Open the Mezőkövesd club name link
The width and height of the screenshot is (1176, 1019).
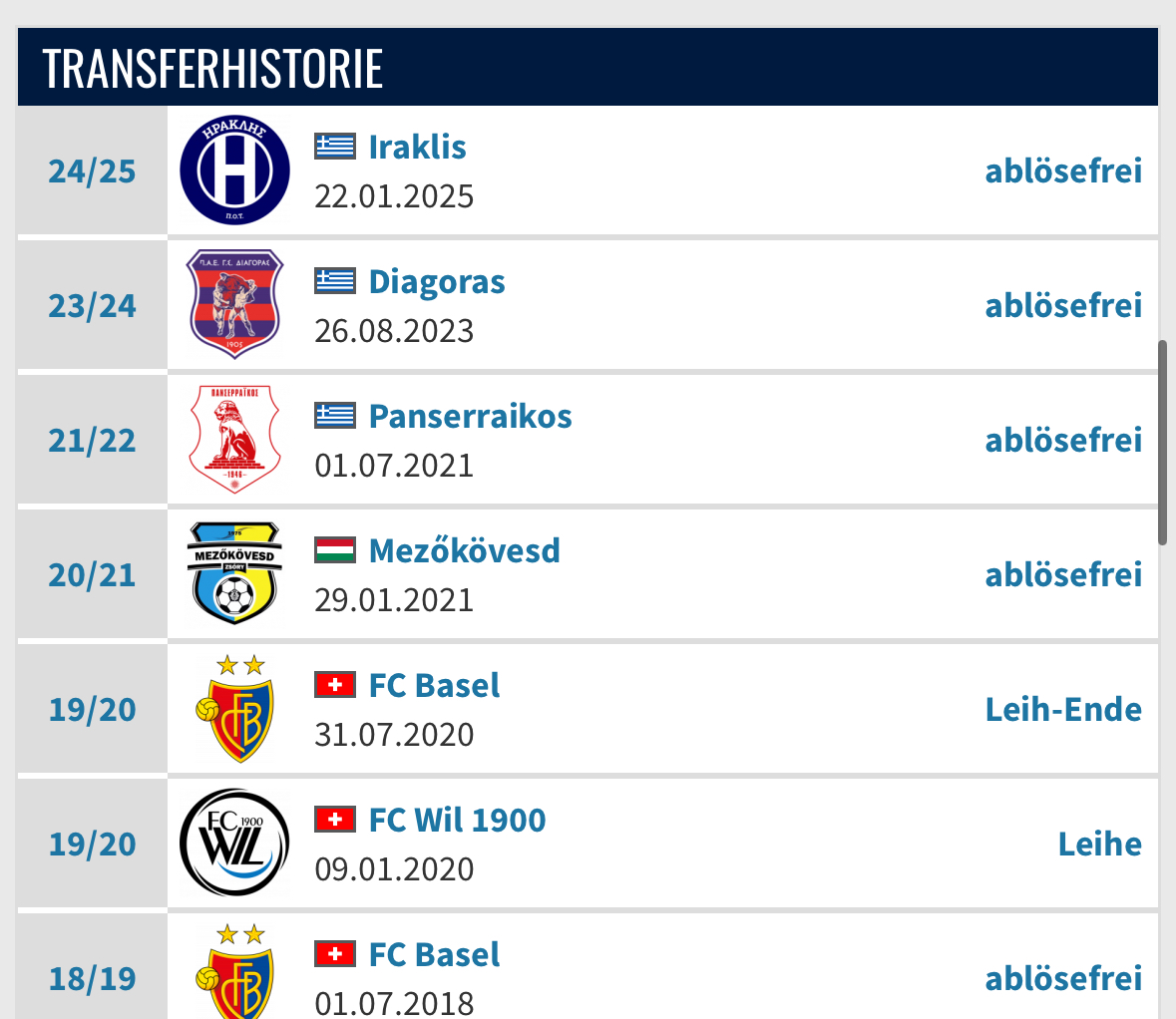click(464, 550)
